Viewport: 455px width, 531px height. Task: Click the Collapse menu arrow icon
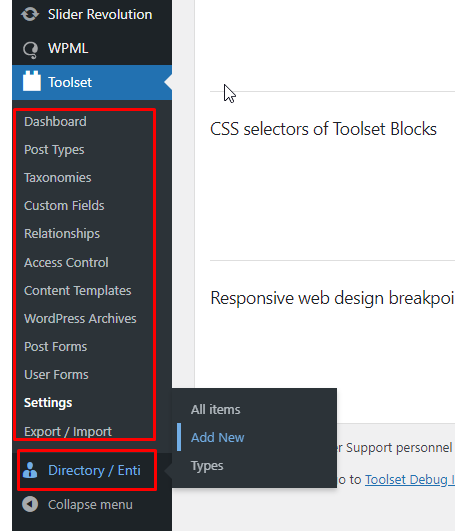[30, 504]
